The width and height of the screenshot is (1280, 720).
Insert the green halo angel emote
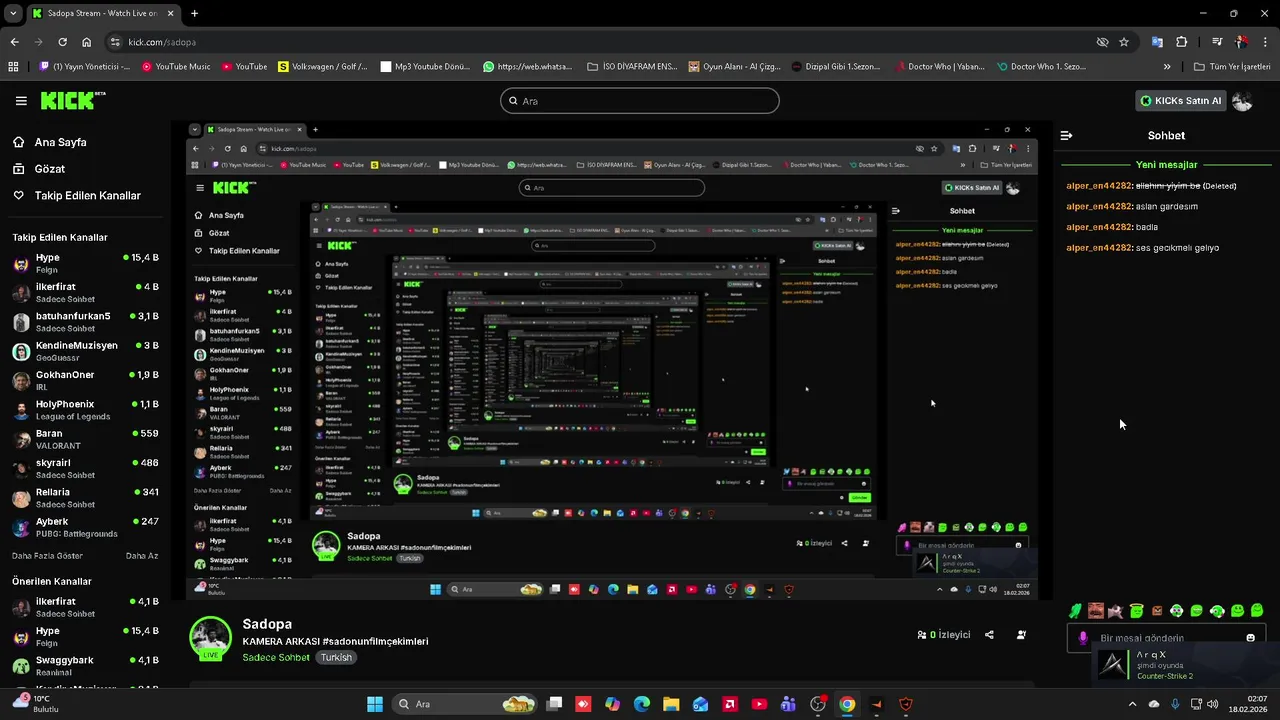click(x=1136, y=611)
